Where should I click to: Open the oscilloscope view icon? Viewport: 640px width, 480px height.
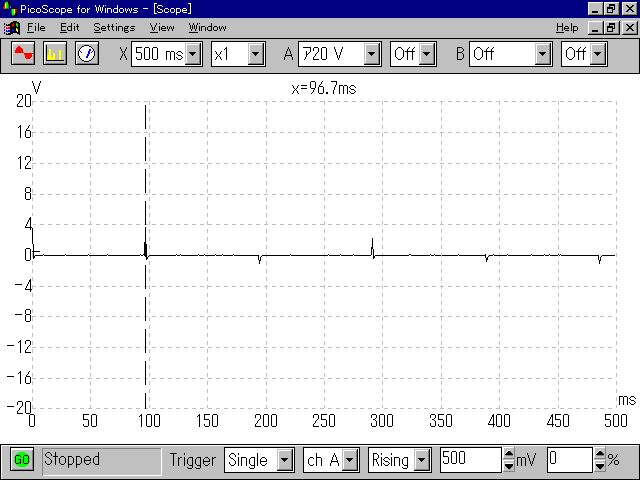[23, 53]
